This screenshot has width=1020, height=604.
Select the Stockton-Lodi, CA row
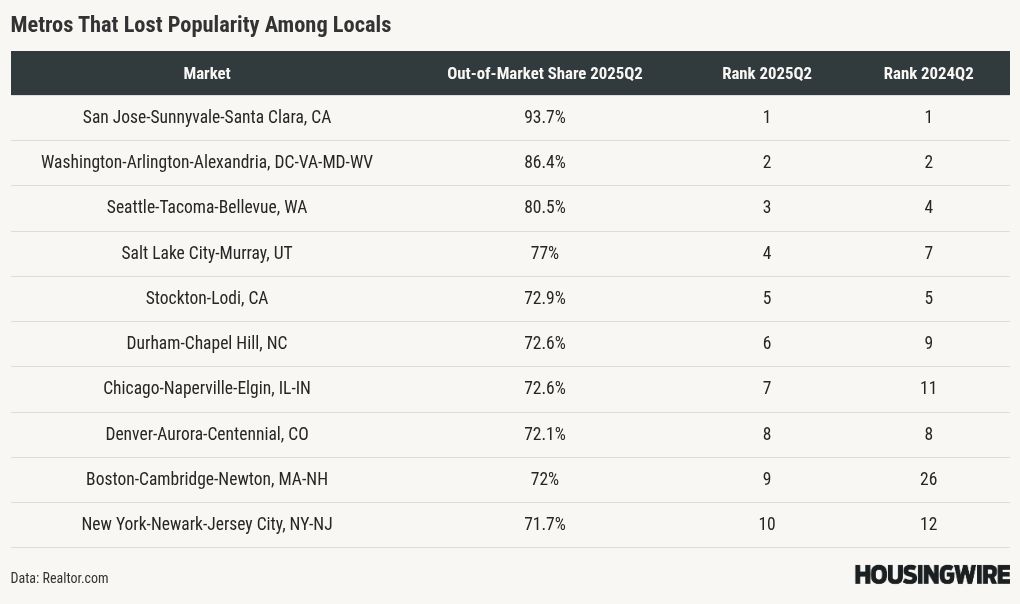(x=207, y=298)
